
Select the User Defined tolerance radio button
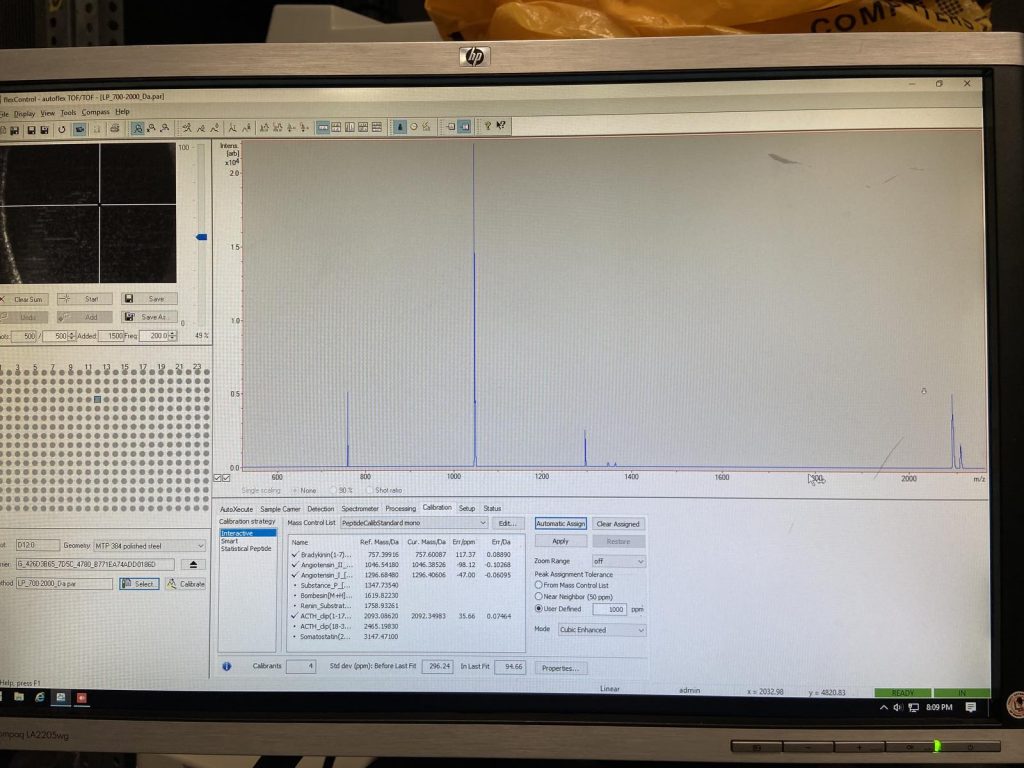click(538, 610)
